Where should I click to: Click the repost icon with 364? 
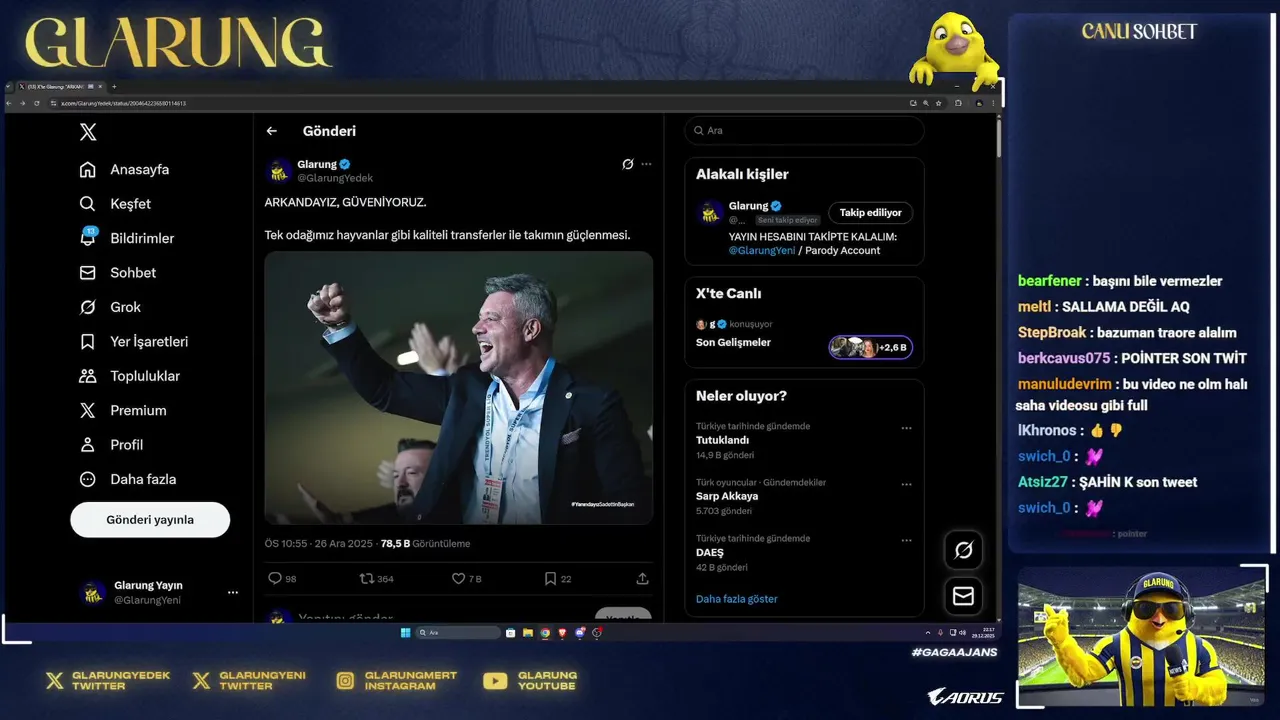pyautogui.click(x=367, y=578)
